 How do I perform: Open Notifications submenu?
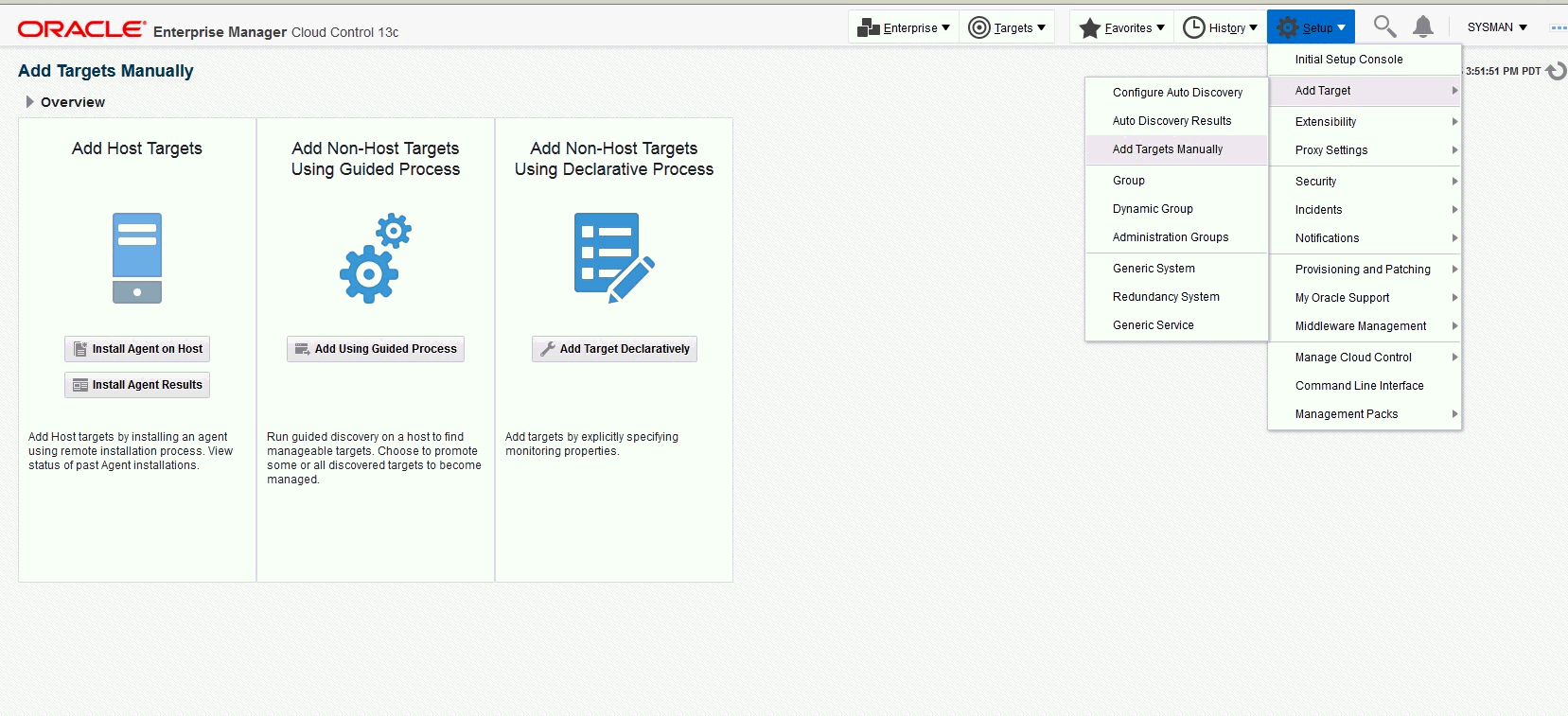(x=1365, y=238)
